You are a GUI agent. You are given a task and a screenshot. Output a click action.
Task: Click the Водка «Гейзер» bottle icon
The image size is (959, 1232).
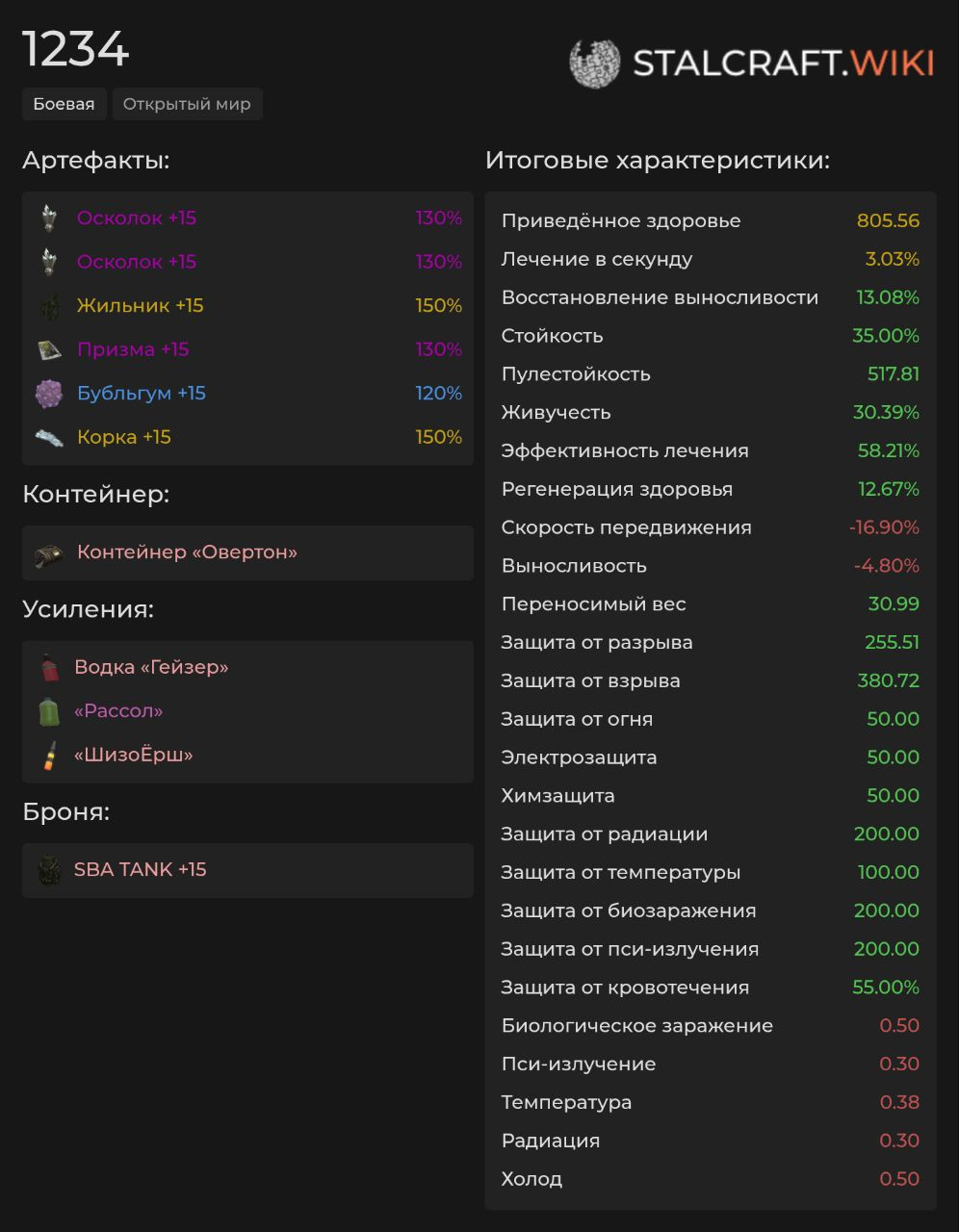pyautogui.click(x=49, y=667)
